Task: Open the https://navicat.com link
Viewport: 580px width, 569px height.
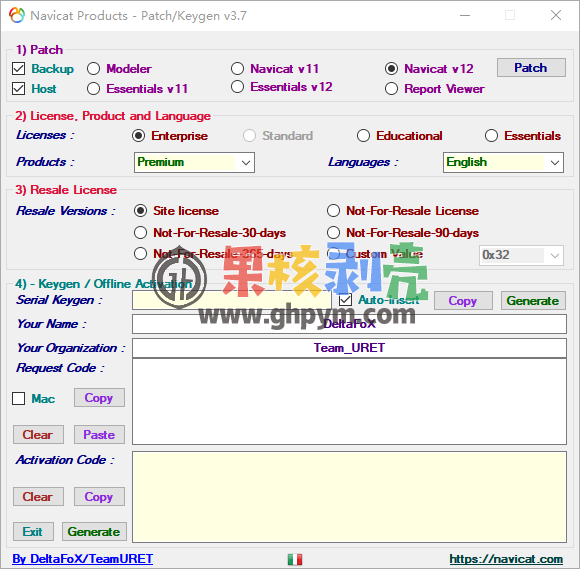Action: [506, 559]
